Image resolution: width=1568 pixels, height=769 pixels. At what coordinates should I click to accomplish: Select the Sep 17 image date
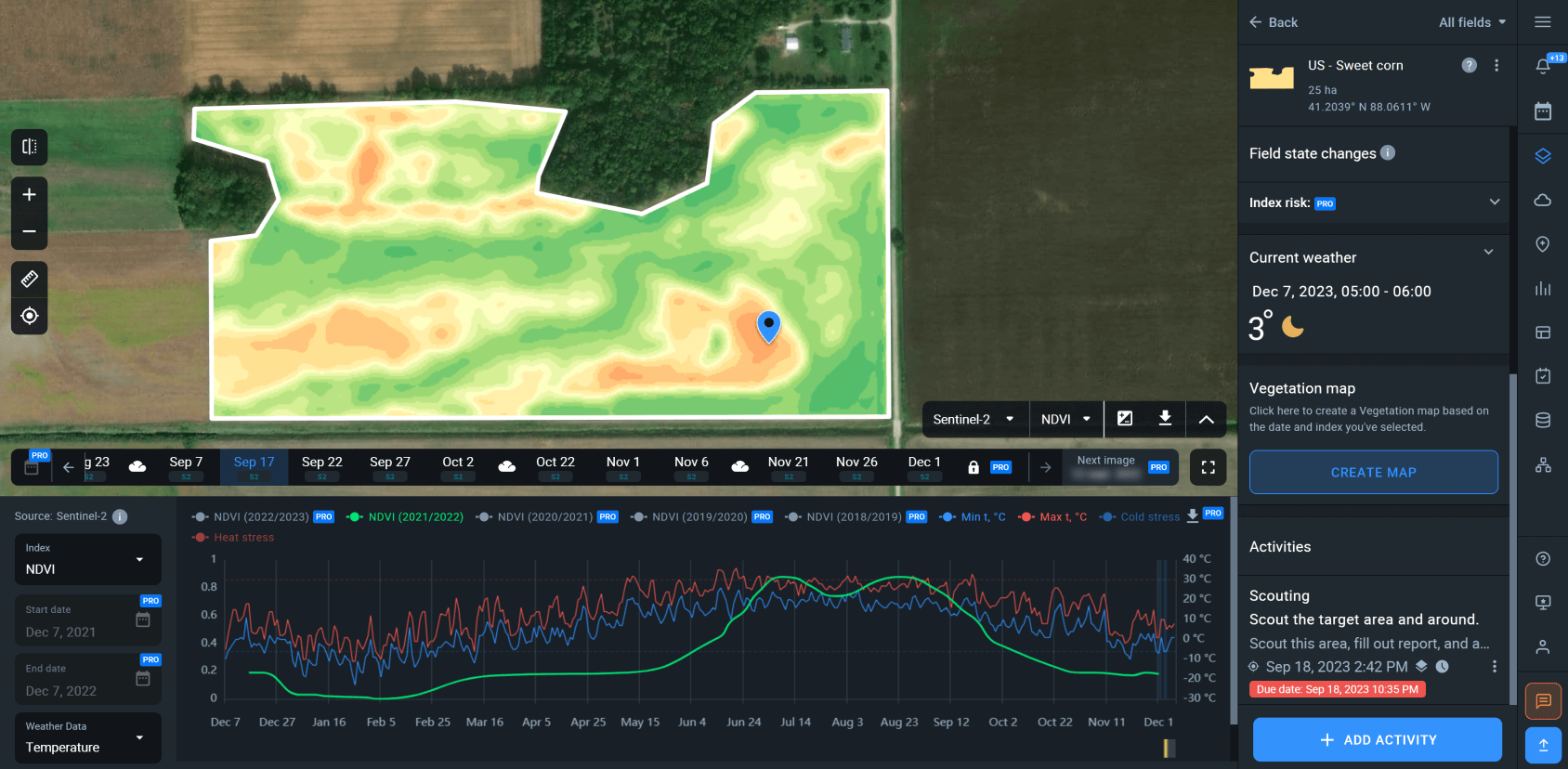(x=254, y=467)
